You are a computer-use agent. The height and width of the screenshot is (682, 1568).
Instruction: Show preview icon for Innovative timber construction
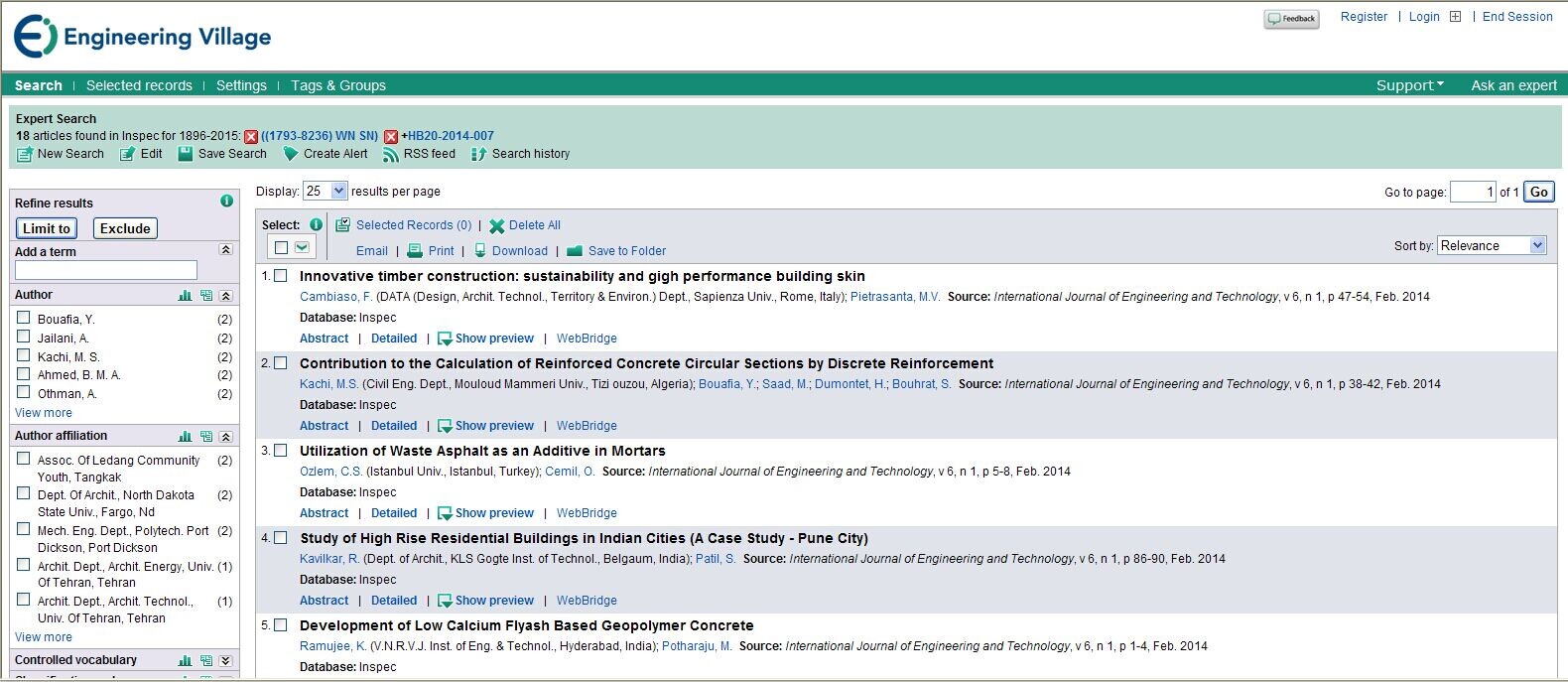(x=445, y=340)
